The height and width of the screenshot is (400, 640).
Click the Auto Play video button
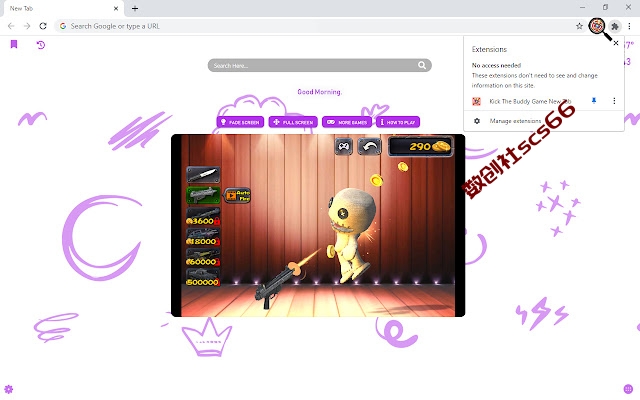click(237, 196)
